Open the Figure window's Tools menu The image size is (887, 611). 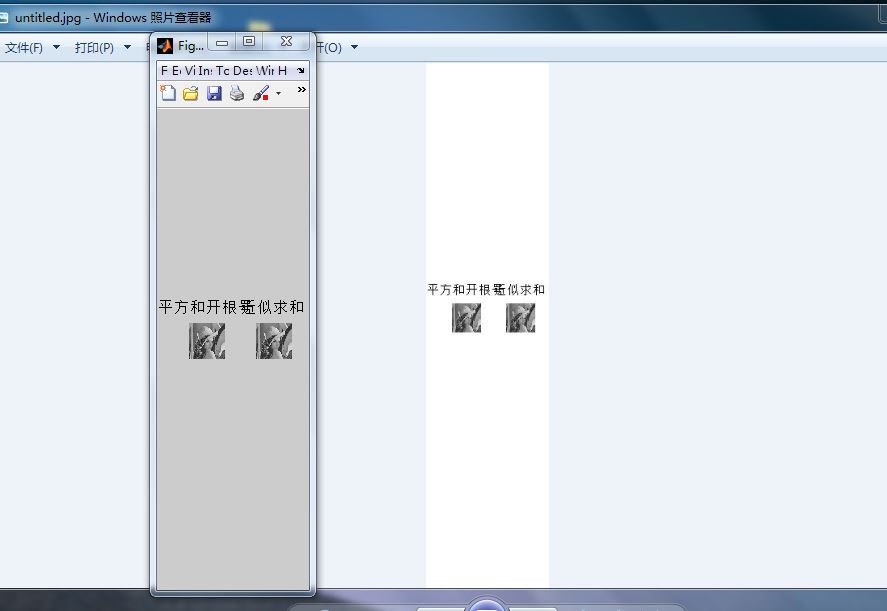coord(223,71)
